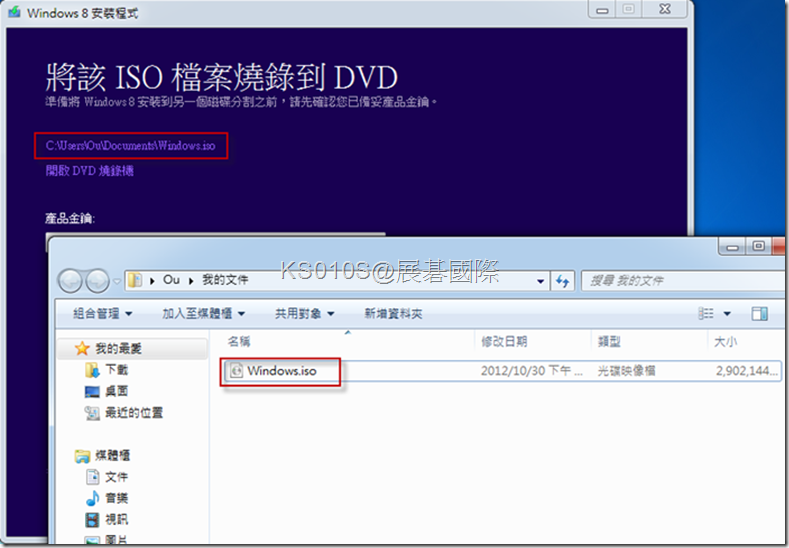The image size is (789, 548).
Task: Open 桌面 in the navigation pane
Action: coord(116,391)
